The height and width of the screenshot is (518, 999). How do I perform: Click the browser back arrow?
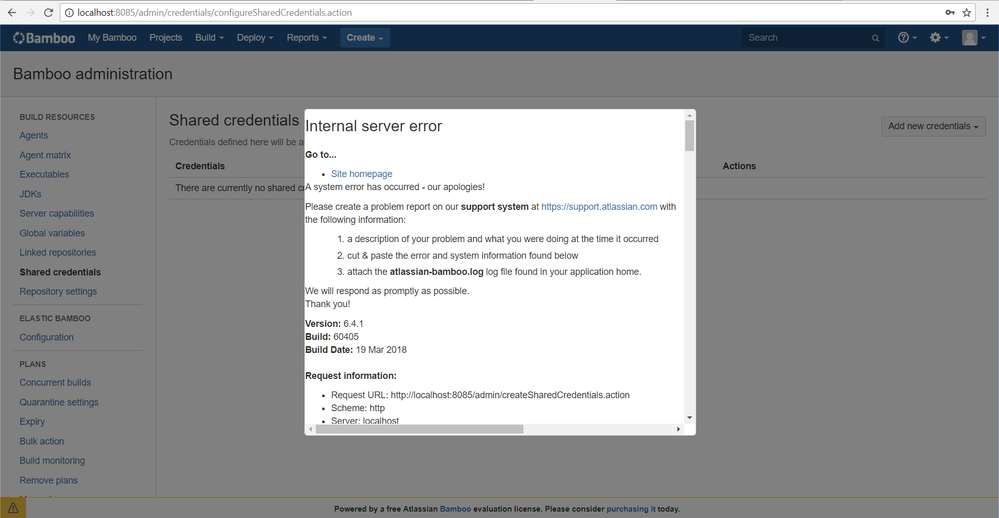point(11,12)
